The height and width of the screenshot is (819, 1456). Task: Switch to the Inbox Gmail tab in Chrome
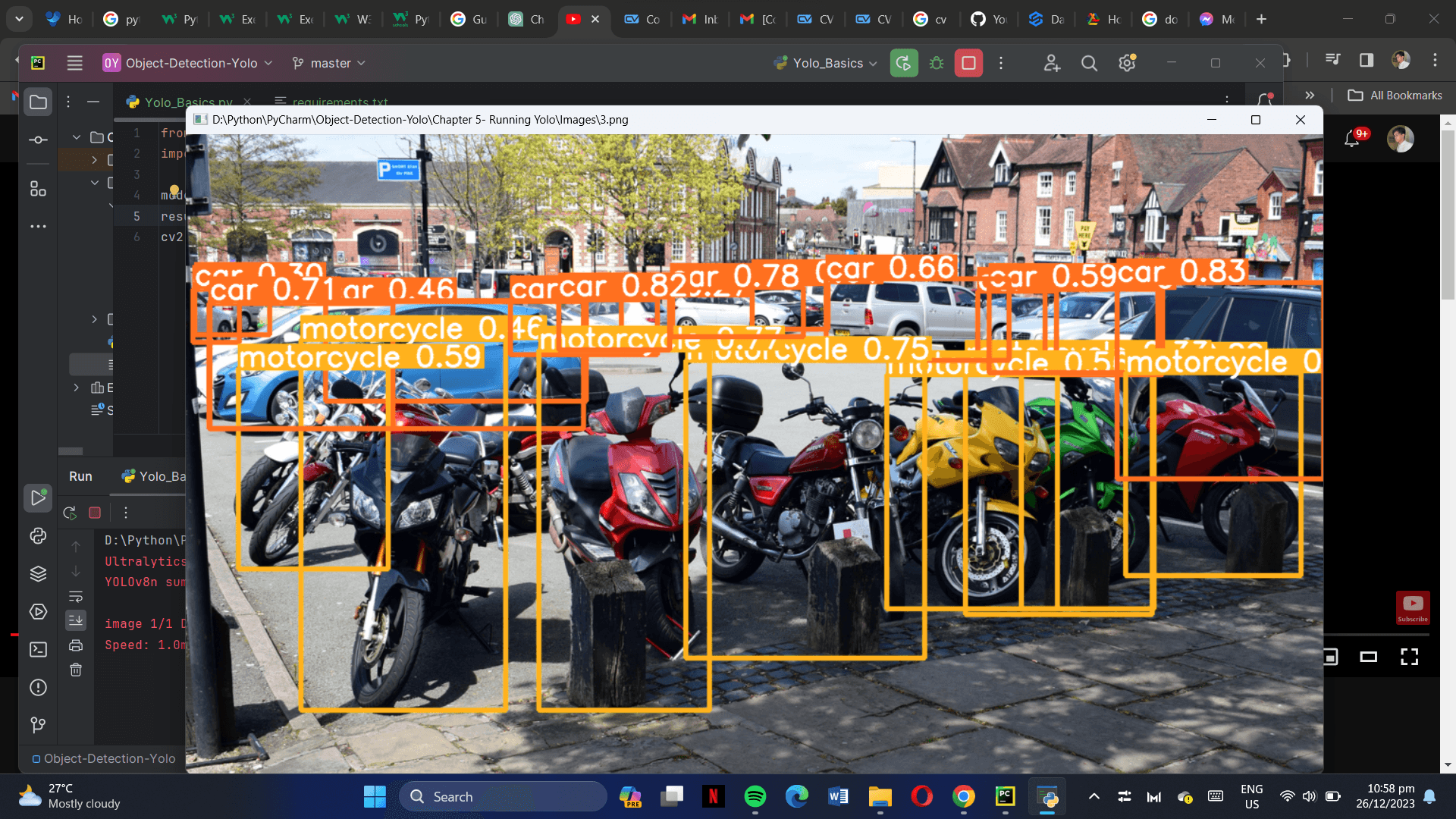pos(700,19)
